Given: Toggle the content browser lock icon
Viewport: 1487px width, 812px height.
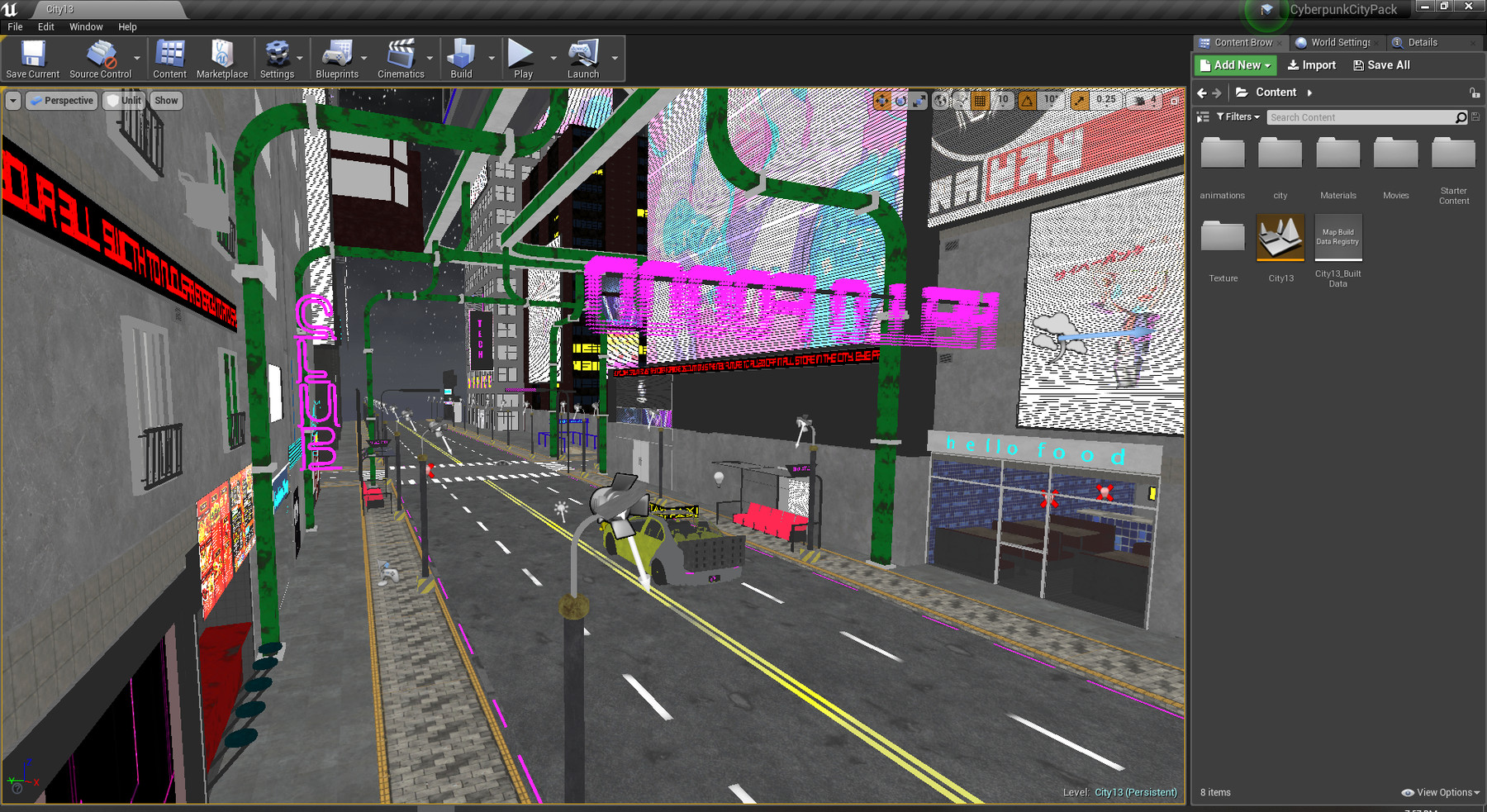Looking at the screenshot, I should (1475, 93).
